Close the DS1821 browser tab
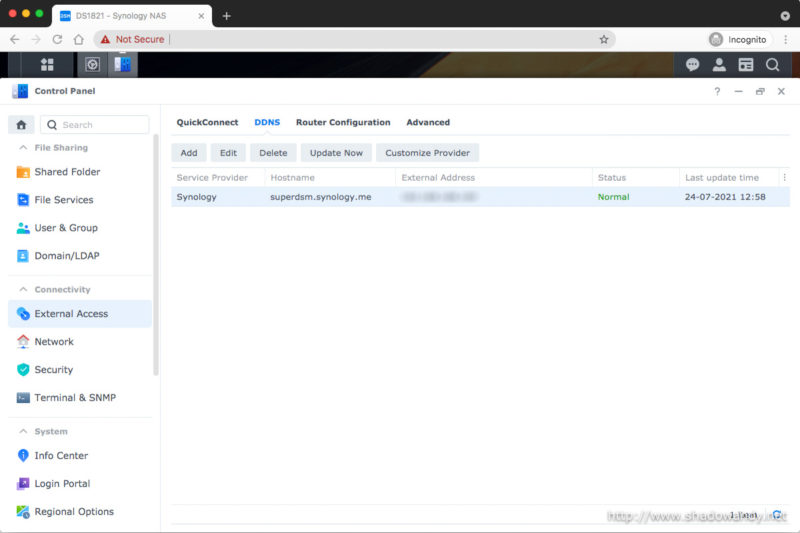This screenshot has height=533, width=800. [201, 16]
